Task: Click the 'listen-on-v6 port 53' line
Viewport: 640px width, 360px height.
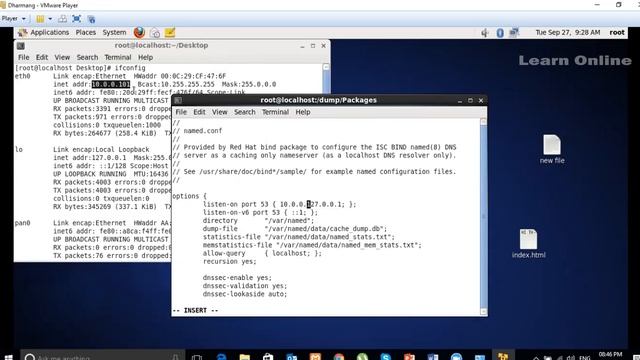Action: click(x=260, y=212)
